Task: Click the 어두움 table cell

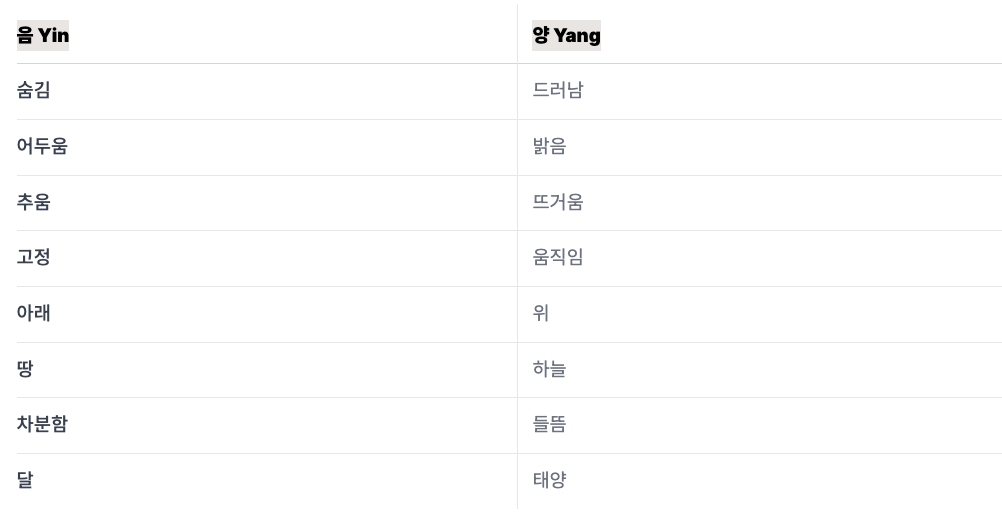Action: coord(266,147)
